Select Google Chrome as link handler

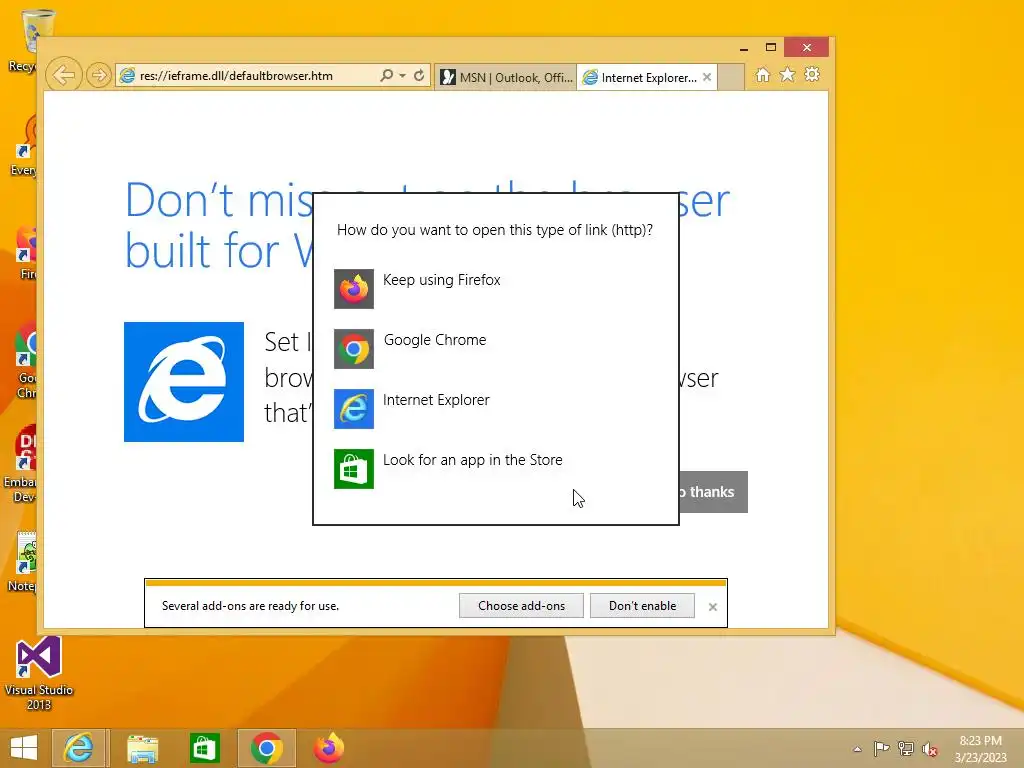[496, 348]
